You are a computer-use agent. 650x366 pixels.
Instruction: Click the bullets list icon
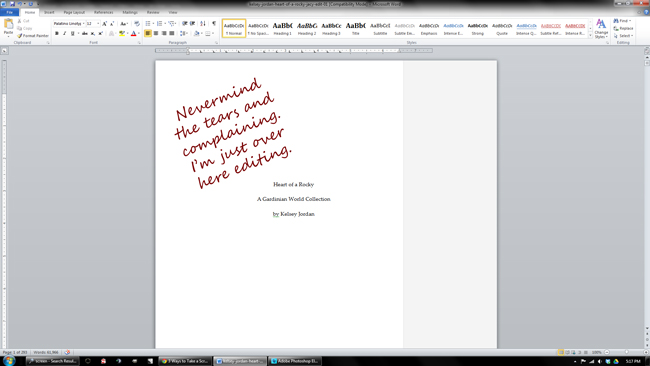click(x=148, y=24)
